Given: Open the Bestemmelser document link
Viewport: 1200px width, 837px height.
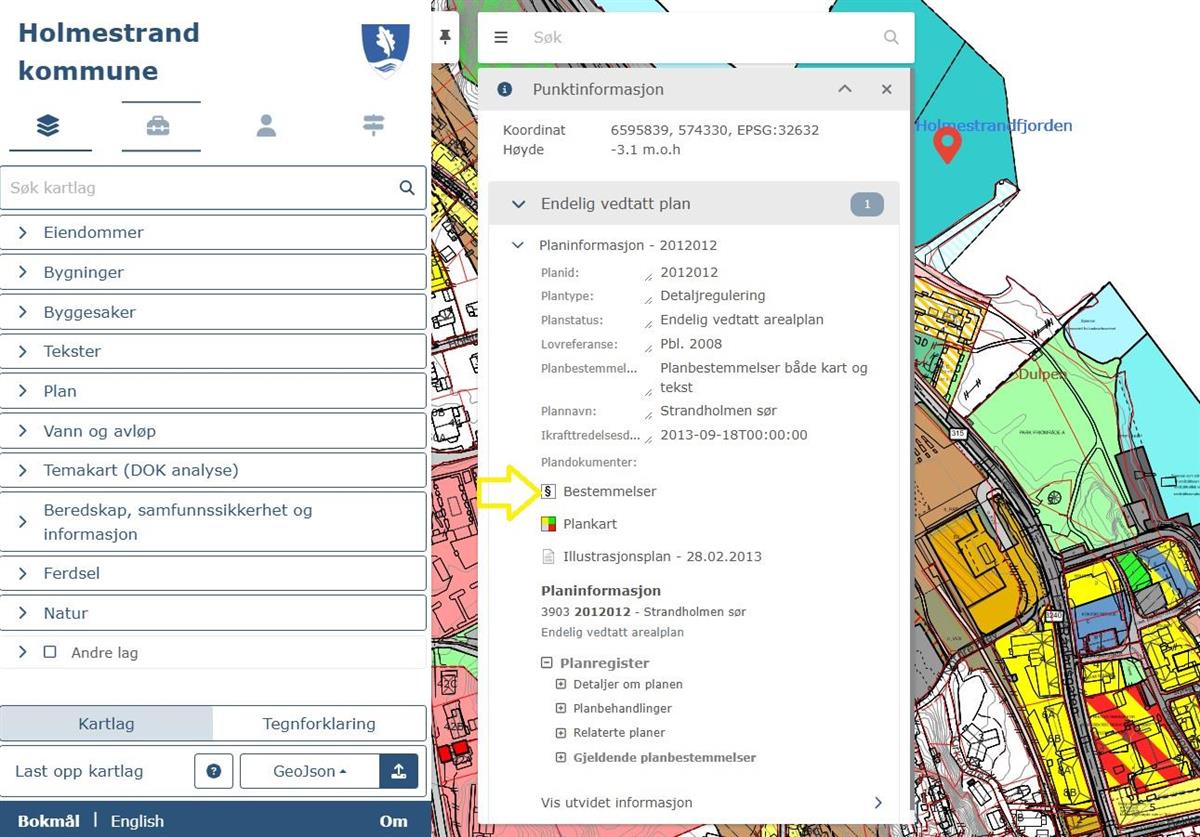Looking at the screenshot, I should tap(609, 491).
